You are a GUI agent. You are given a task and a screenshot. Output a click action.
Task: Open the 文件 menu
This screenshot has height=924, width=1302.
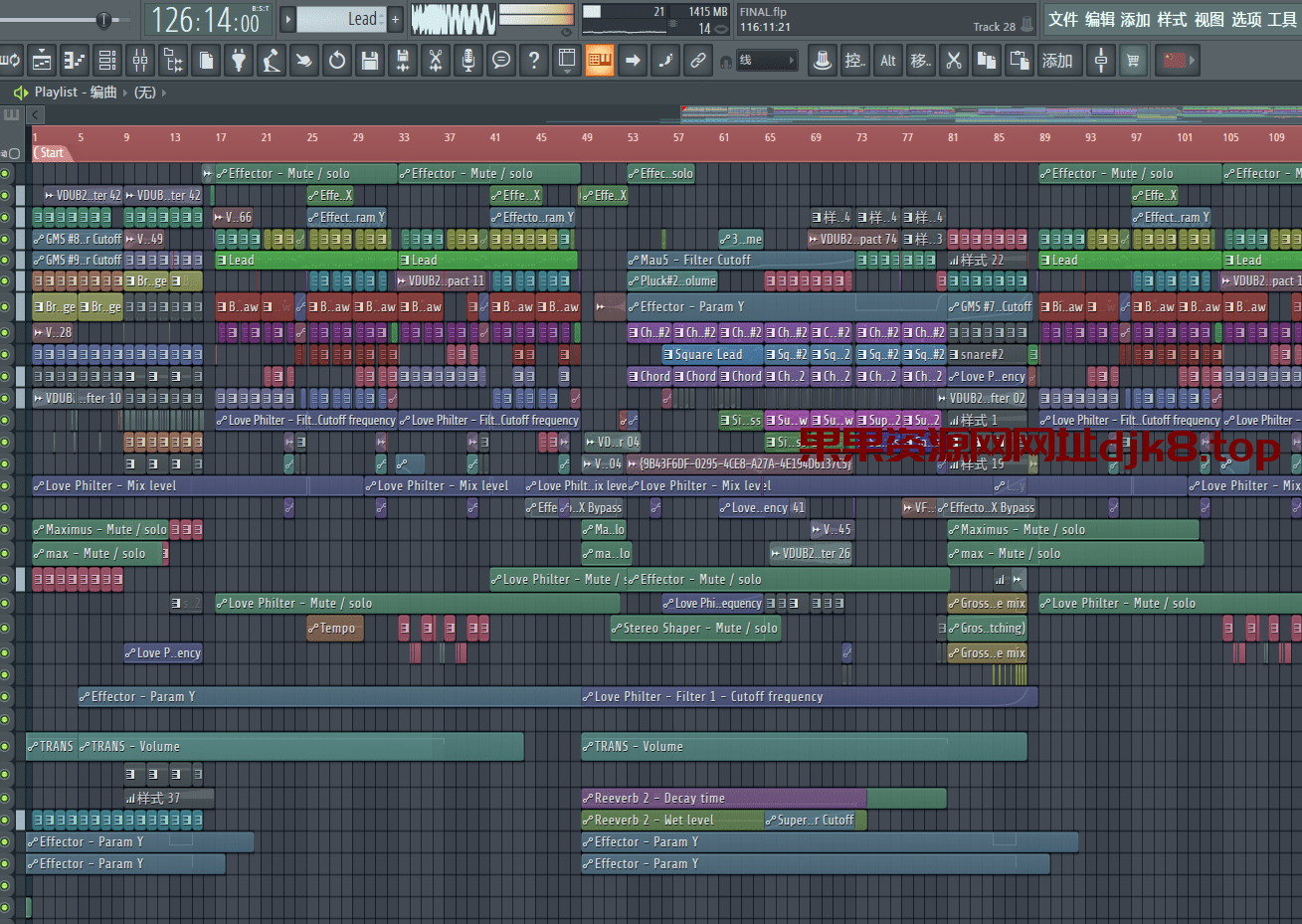[x=1063, y=19]
